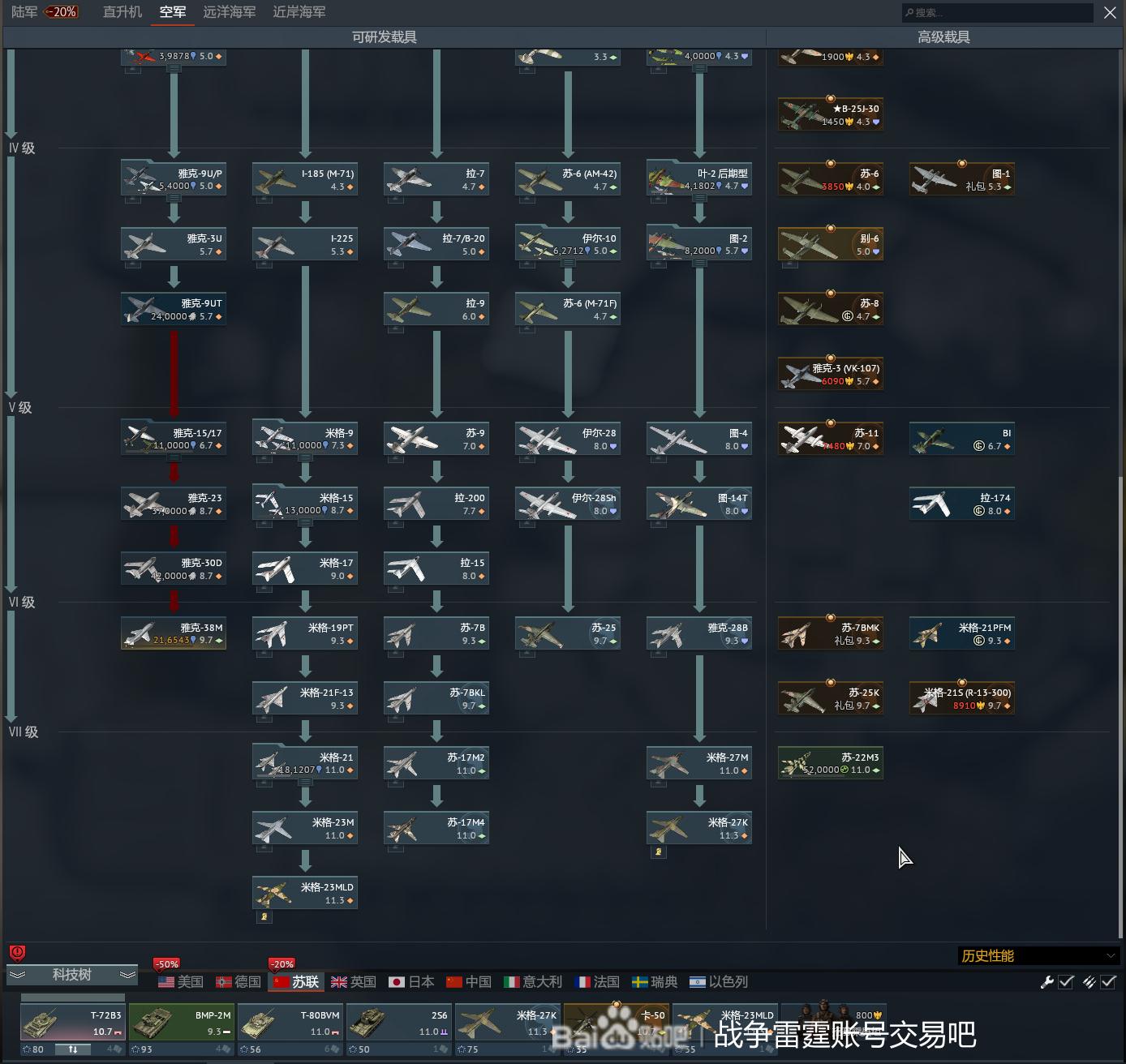The height and width of the screenshot is (1064, 1126).
Task: Select the 伊尔-10 attacker card
Action: (568, 243)
